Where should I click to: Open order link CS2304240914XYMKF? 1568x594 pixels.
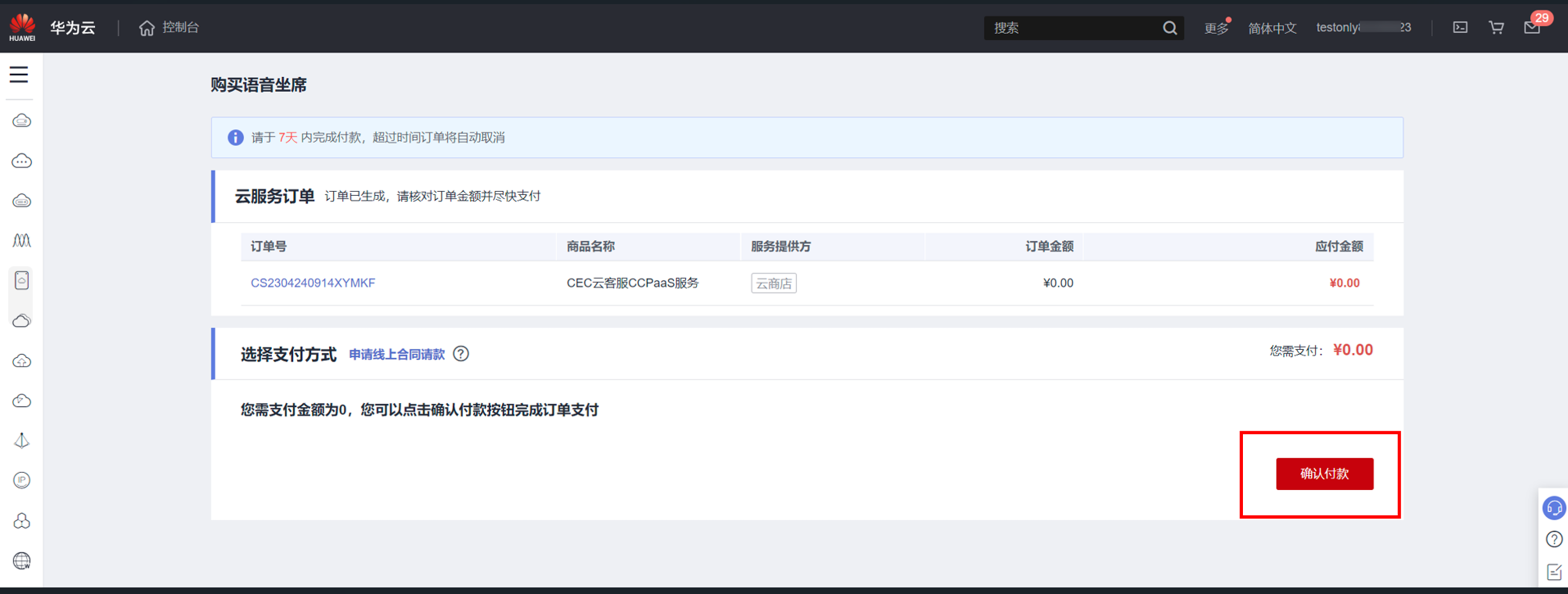click(x=313, y=282)
